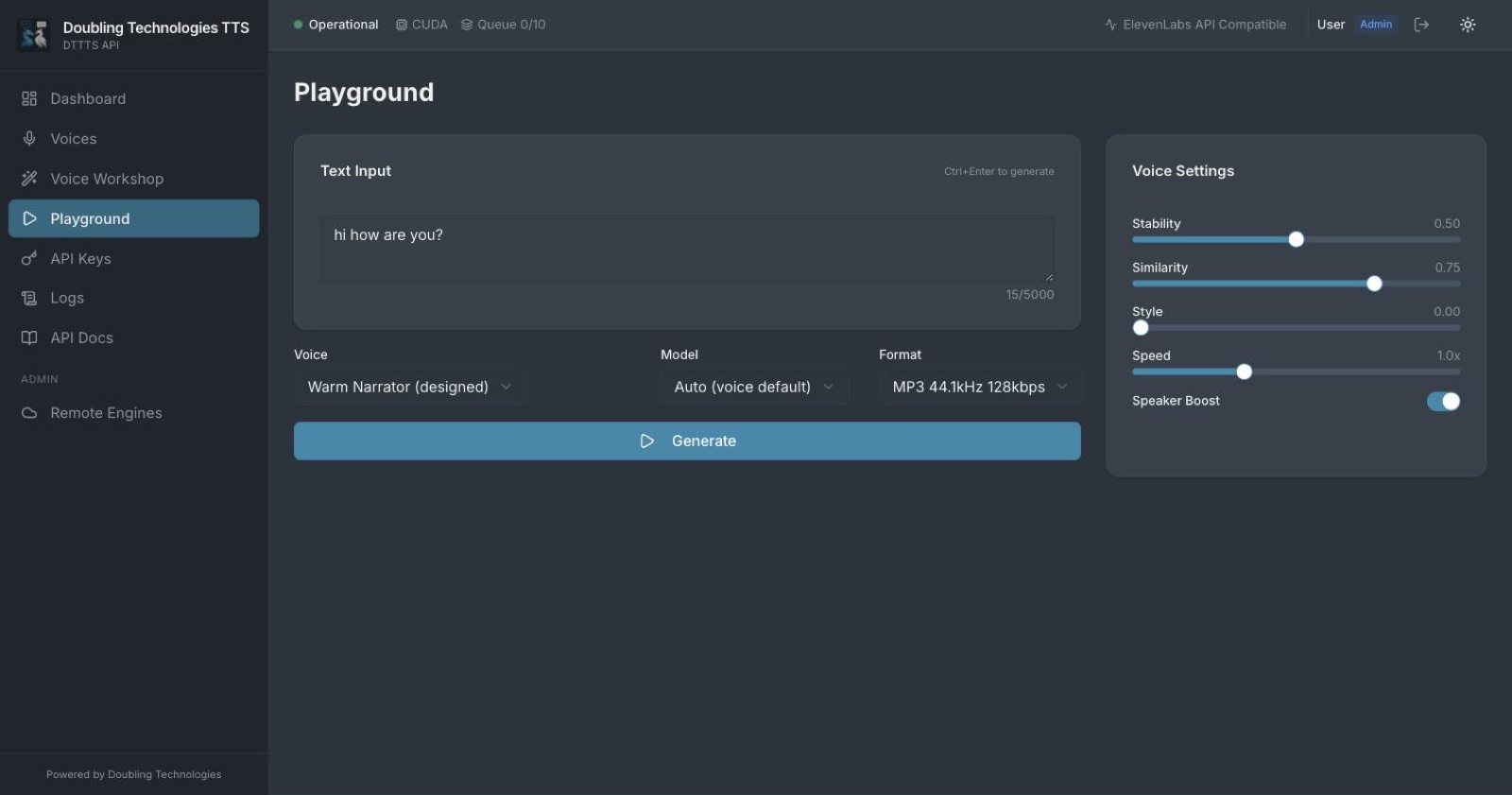
Task: Click the Logs scroll icon
Action: click(29, 298)
